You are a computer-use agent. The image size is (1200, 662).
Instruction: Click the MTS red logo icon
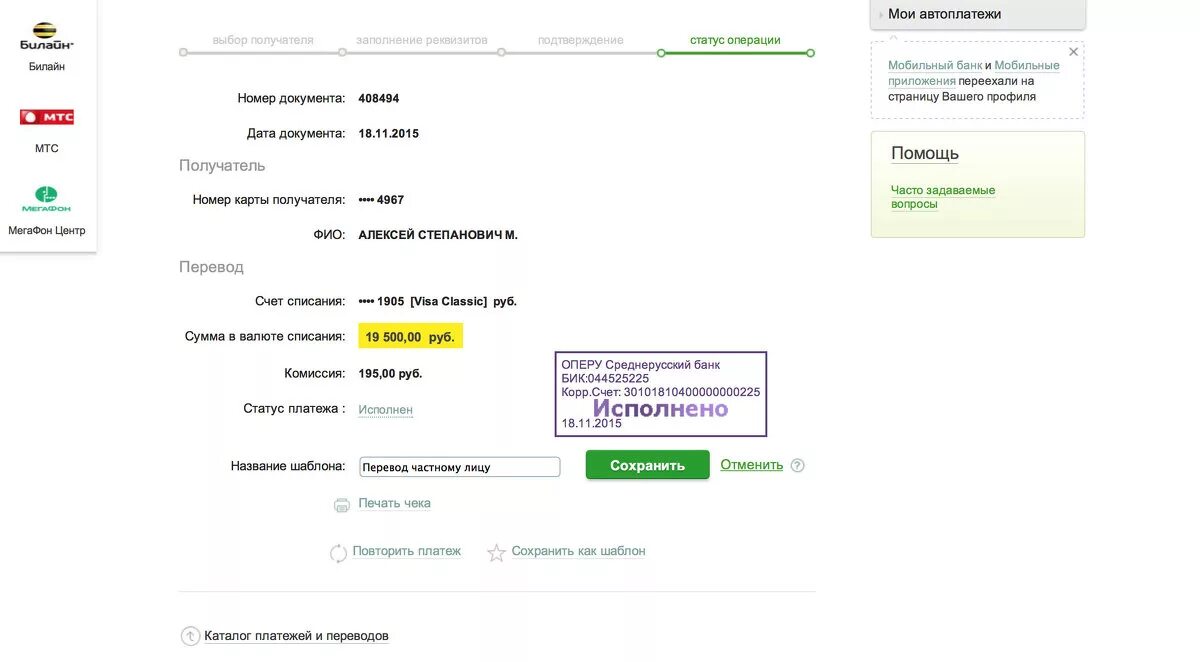click(x=47, y=117)
